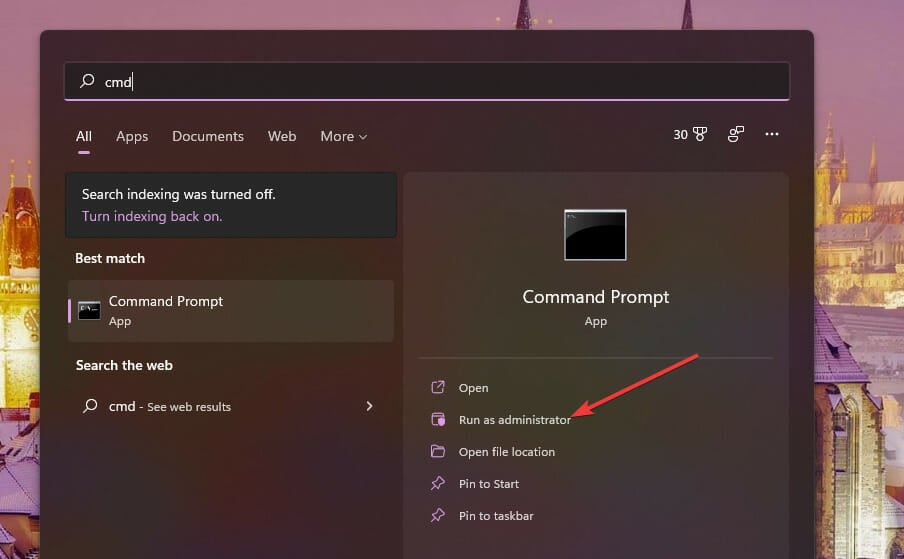This screenshot has width=904, height=559.
Task: Choose Run as administrator
Action: tap(515, 420)
